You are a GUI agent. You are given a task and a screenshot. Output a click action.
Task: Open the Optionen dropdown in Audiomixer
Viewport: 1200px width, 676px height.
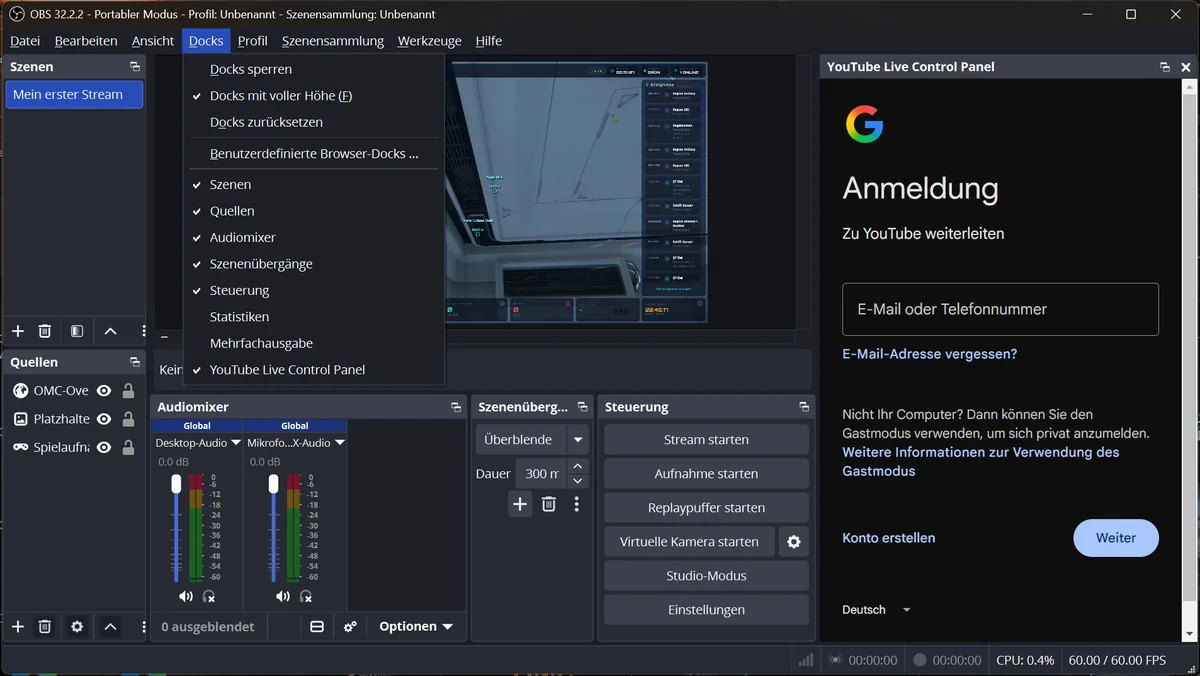[x=416, y=627]
